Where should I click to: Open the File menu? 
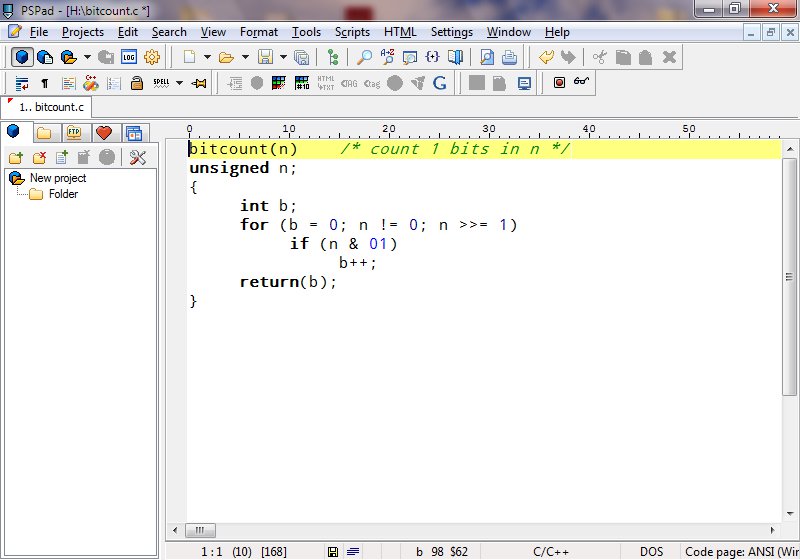[x=39, y=32]
